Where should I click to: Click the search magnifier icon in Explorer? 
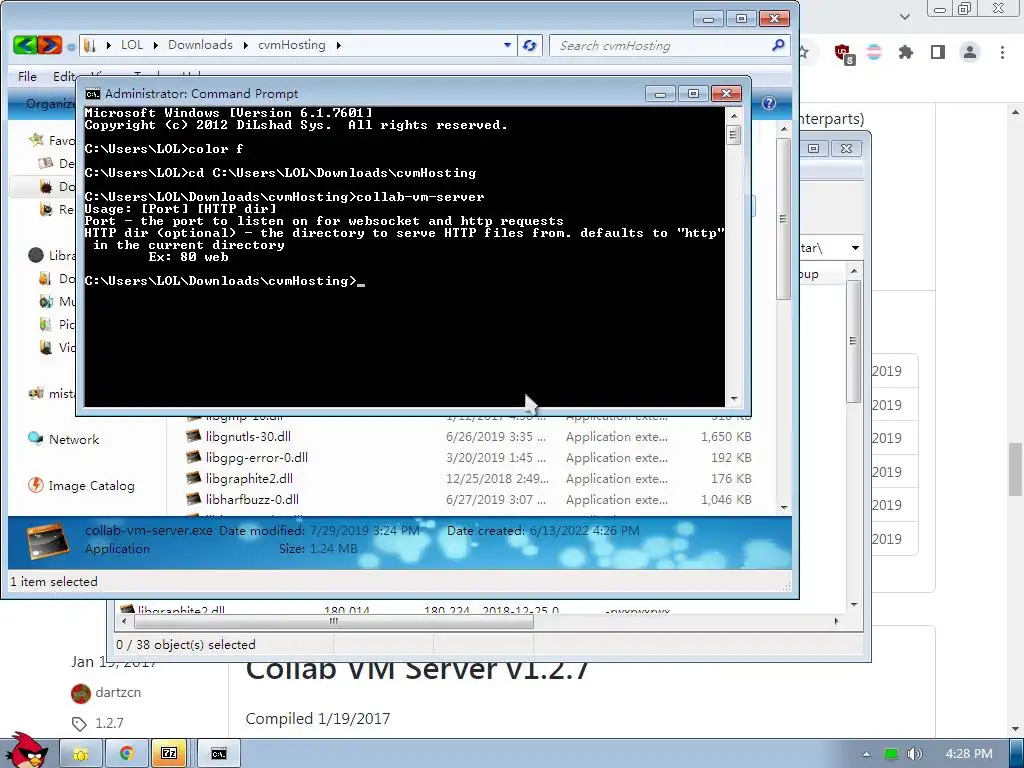778,45
